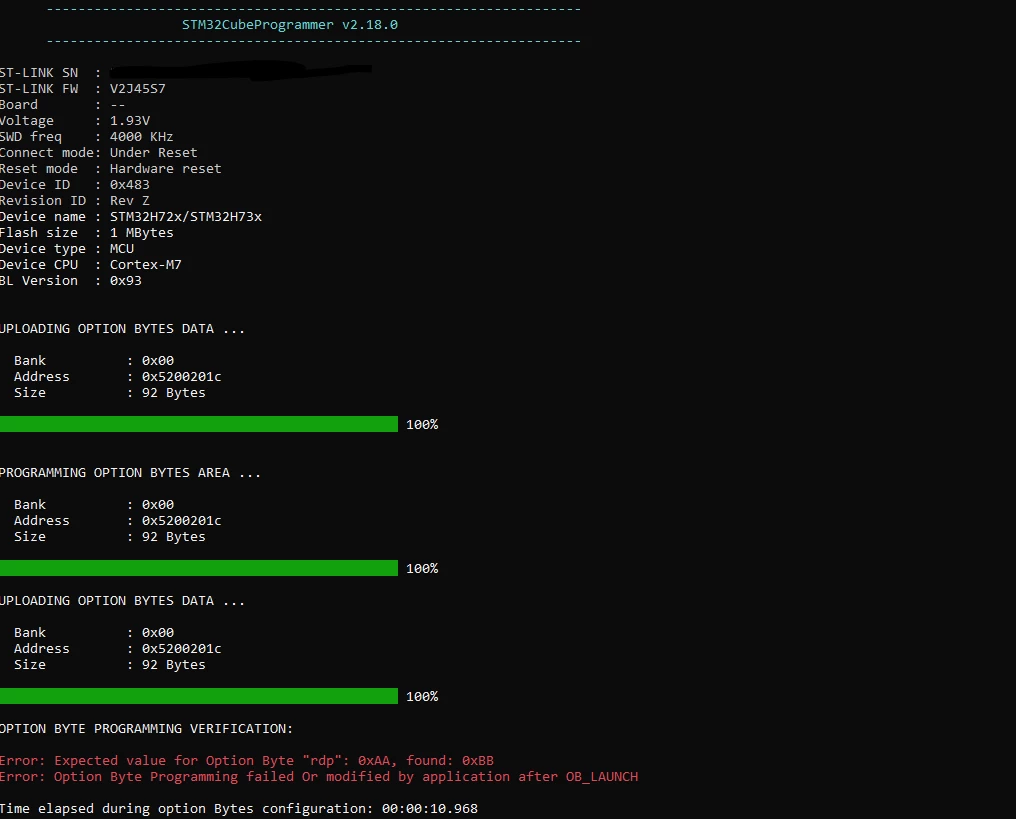Click the rdp expected value error line
Screen dimensions: 1016x819
pyautogui.click(x=247, y=761)
